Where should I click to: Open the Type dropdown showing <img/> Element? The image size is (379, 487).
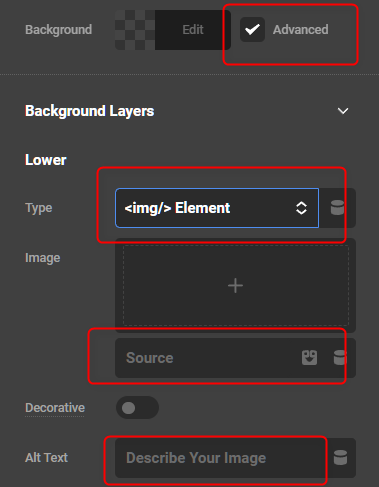[x=217, y=208]
